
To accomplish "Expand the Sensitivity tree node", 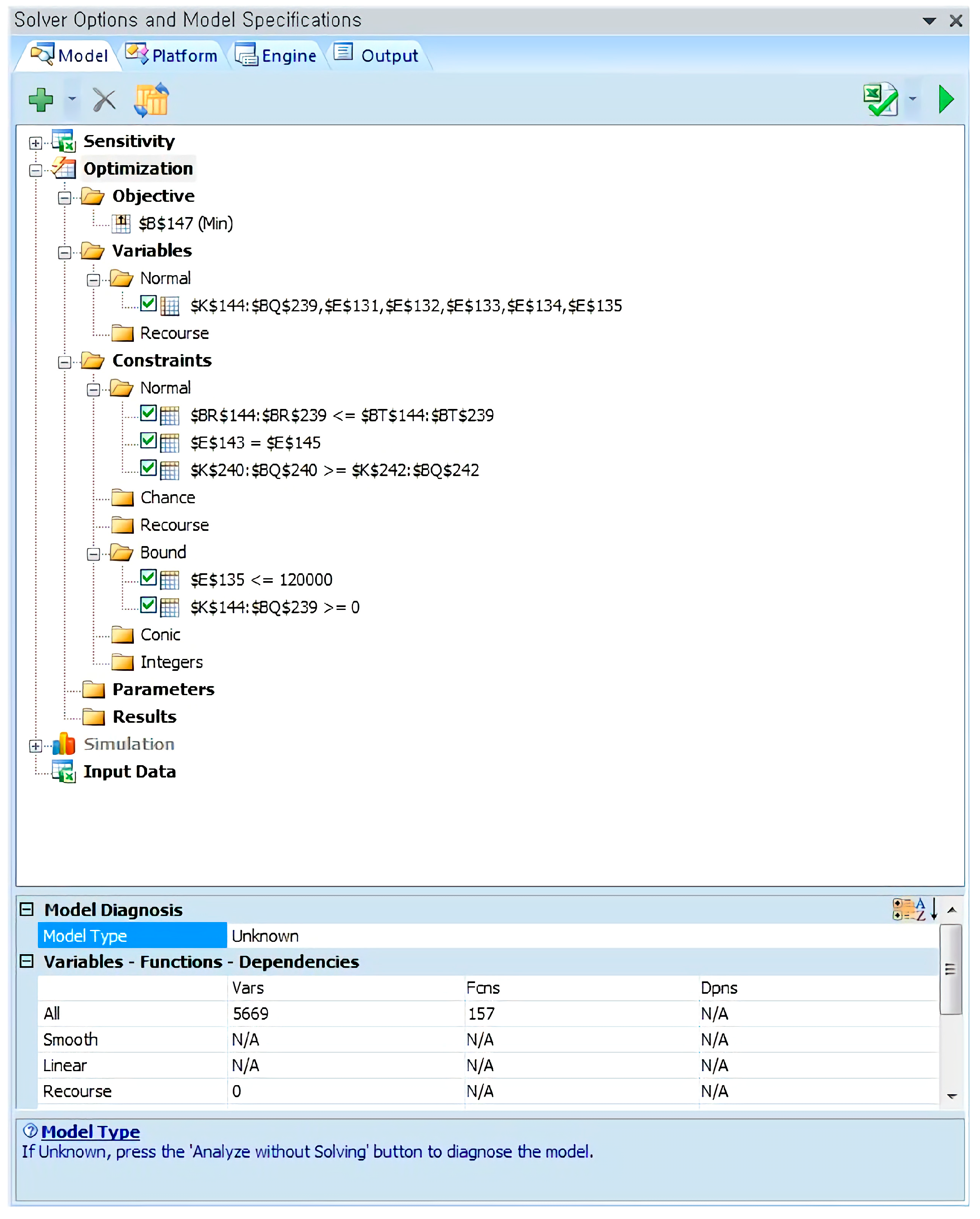I will (x=35, y=142).
